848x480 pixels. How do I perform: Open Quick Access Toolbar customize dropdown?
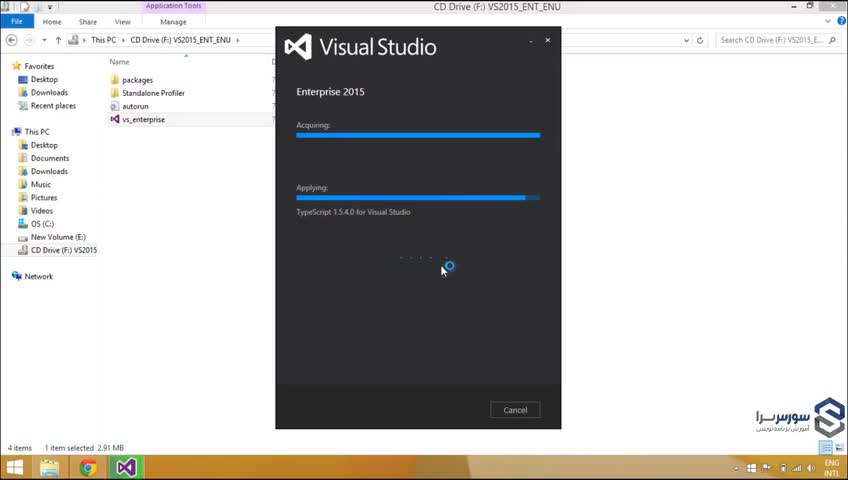click(50, 7)
